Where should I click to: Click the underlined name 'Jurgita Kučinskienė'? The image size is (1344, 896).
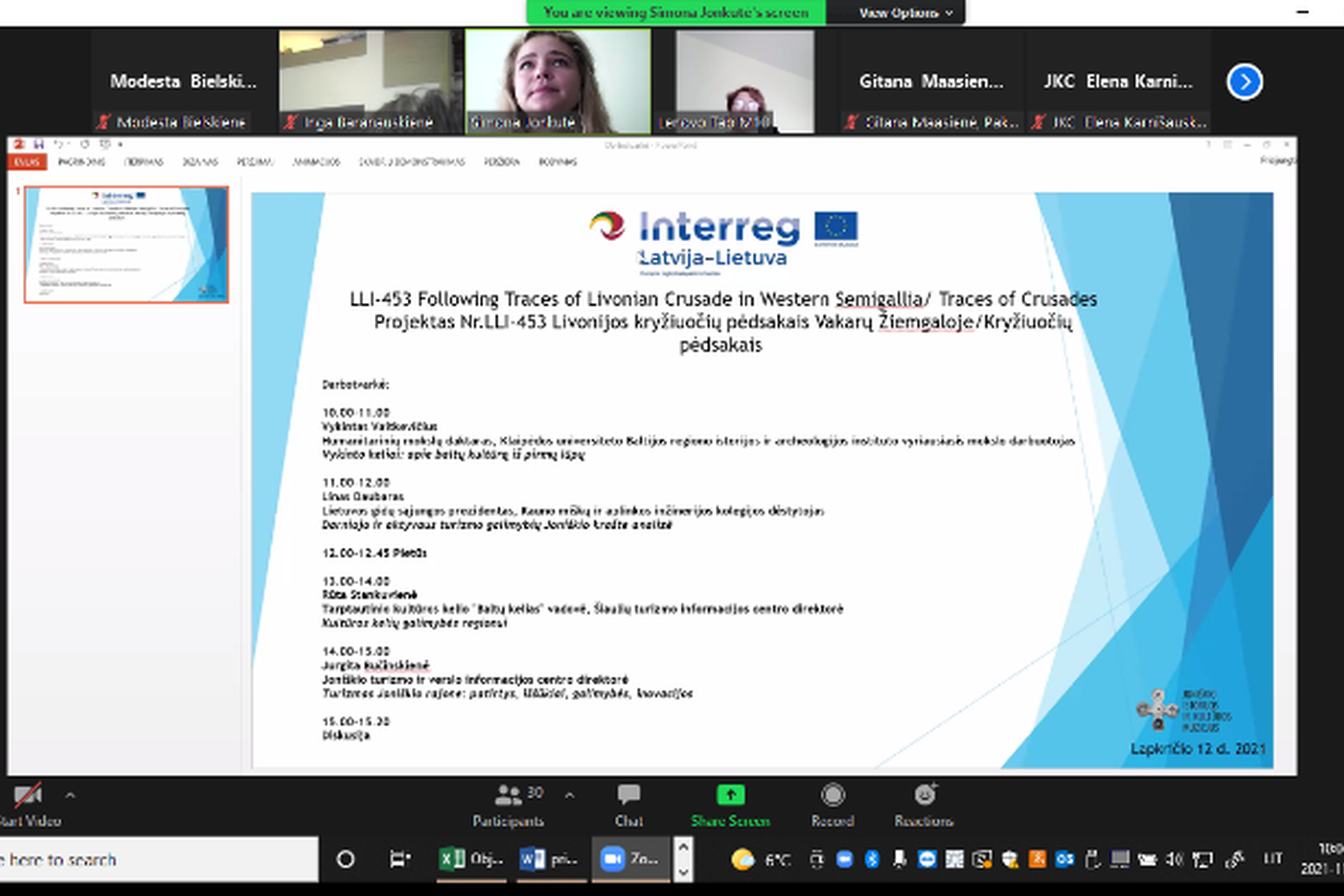click(x=375, y=666)
